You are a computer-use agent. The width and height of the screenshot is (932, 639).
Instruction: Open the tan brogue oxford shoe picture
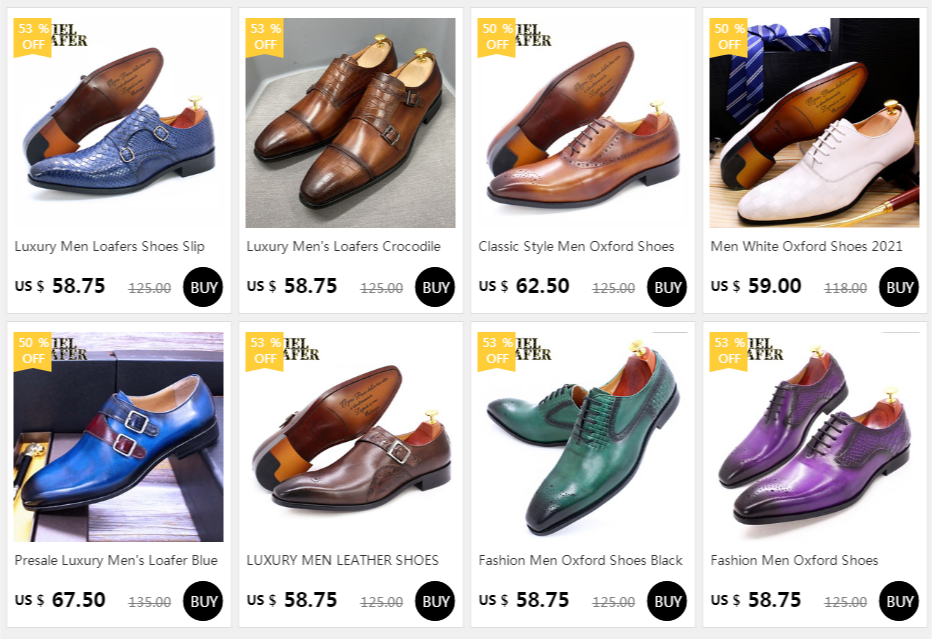tap(583, 123)
